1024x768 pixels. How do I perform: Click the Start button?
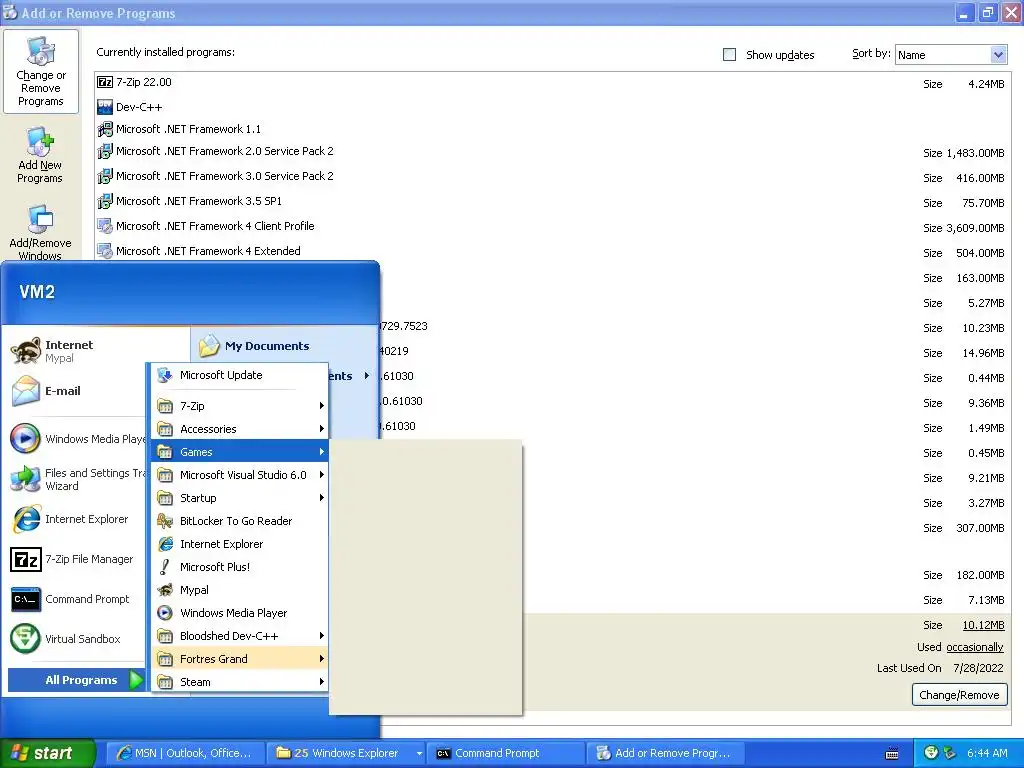(x=47, y=753)
